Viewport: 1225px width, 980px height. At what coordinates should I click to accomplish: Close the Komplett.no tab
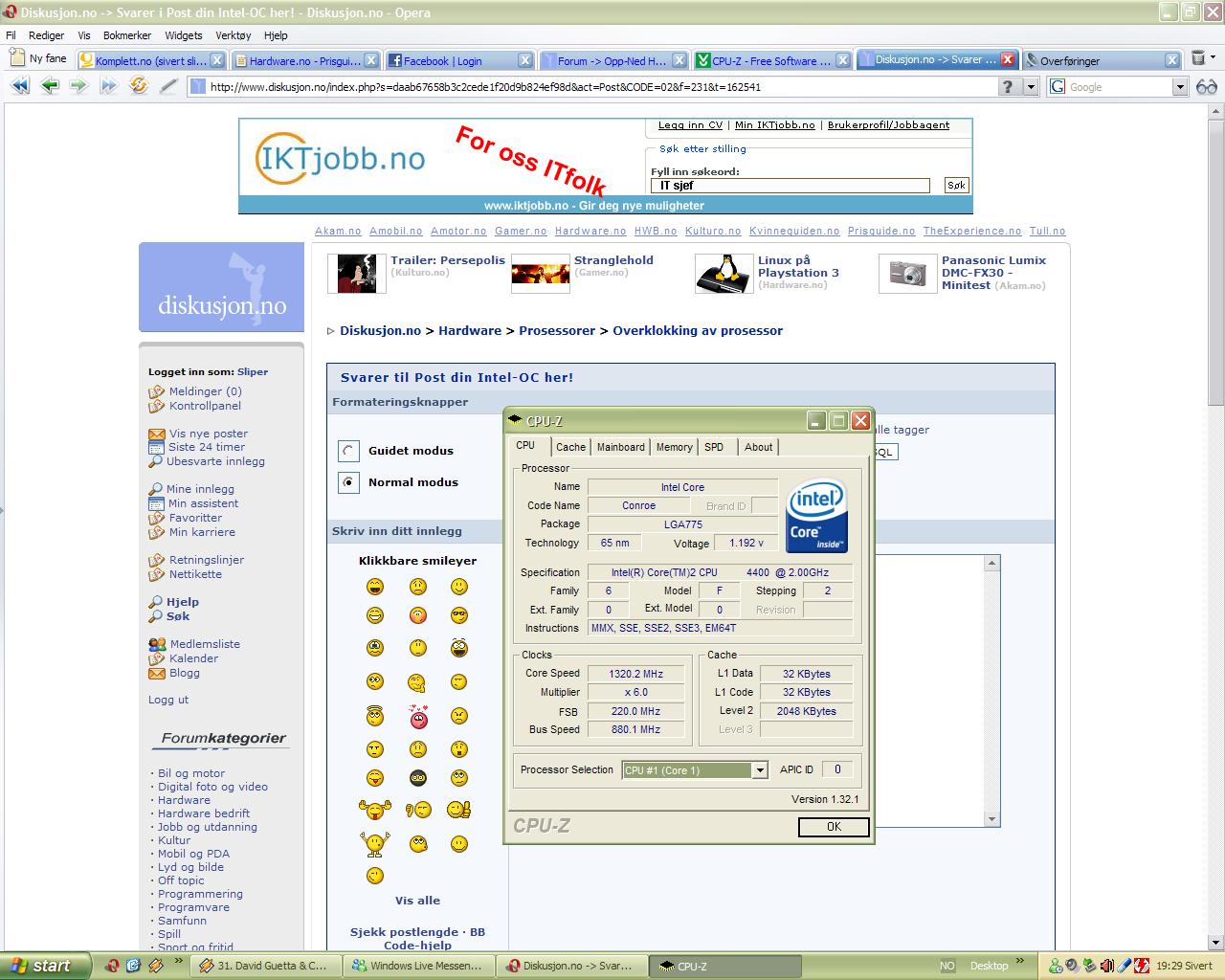click(217, 60)
